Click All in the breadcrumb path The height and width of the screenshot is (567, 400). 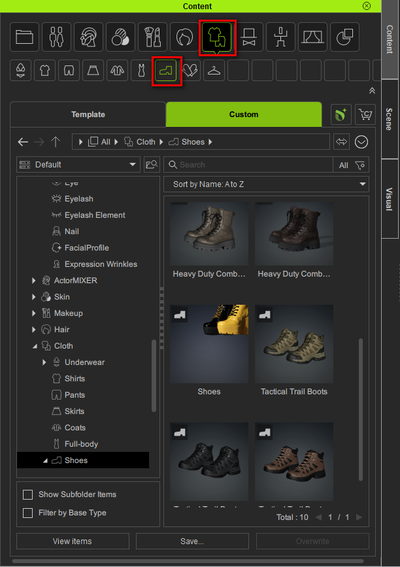click(x=106, y=142)
